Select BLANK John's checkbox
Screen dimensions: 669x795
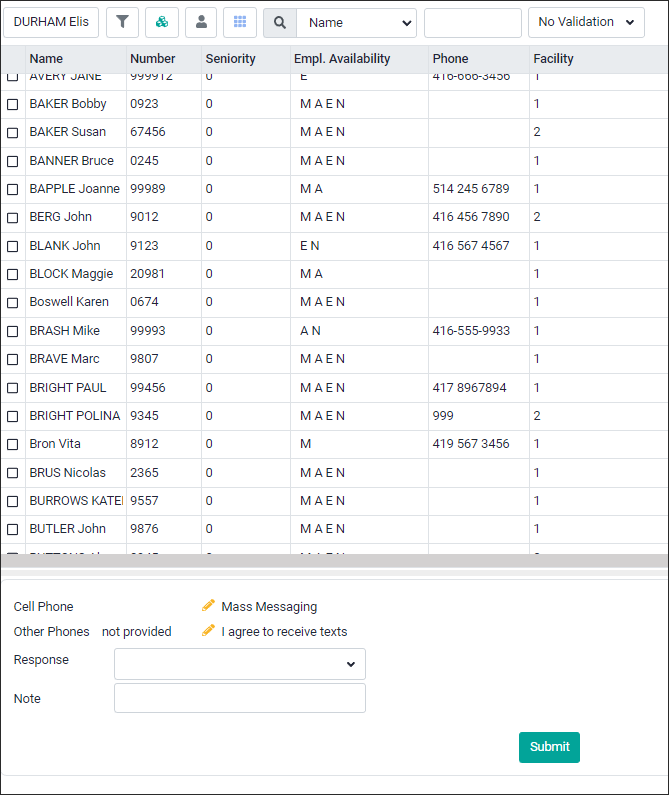tap(13, 246)
